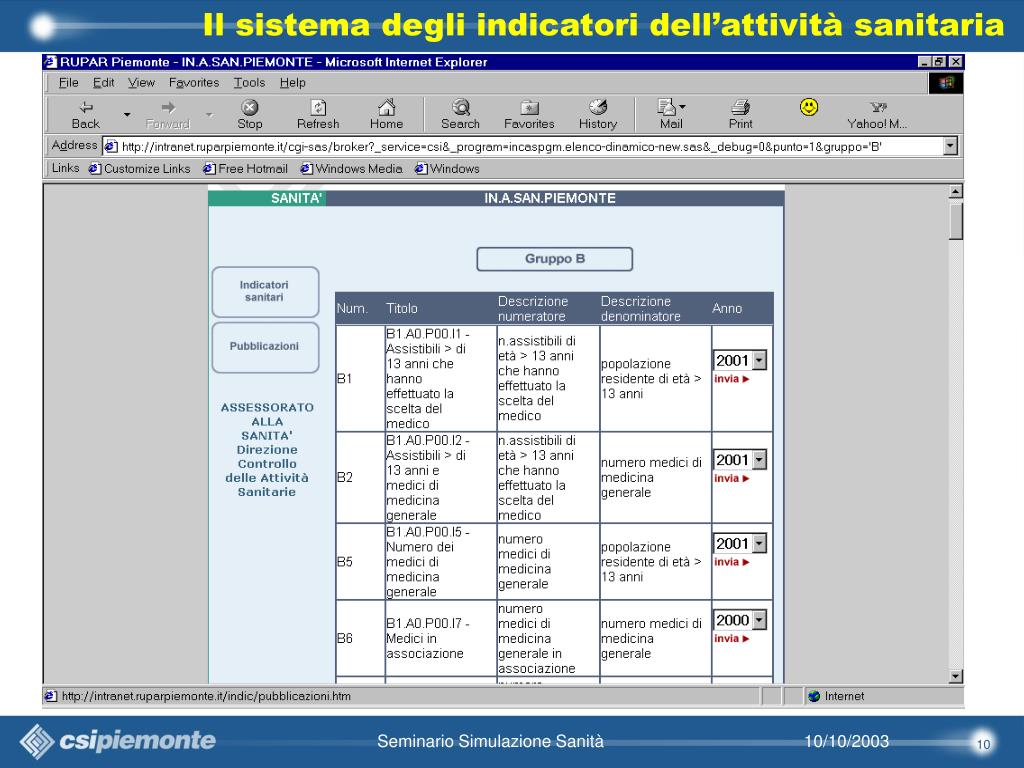Open the Mail button dropdown arrow

coord(682,106)
